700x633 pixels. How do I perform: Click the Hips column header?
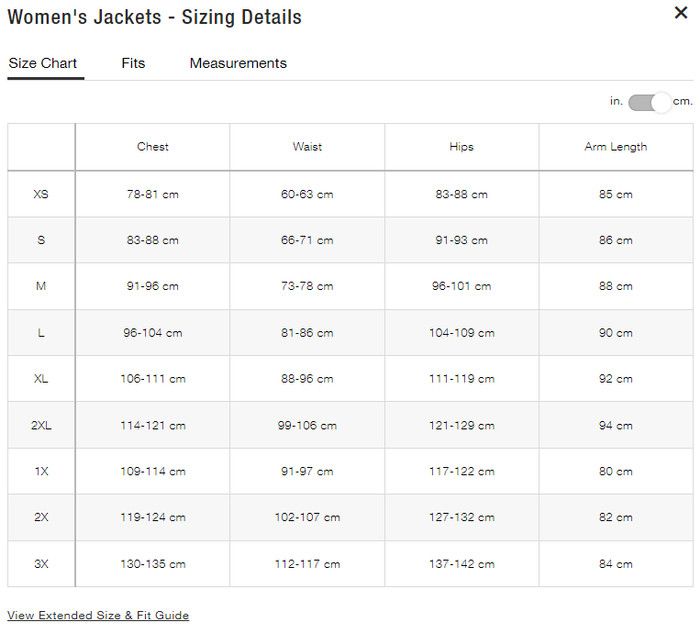click(461, 147)
